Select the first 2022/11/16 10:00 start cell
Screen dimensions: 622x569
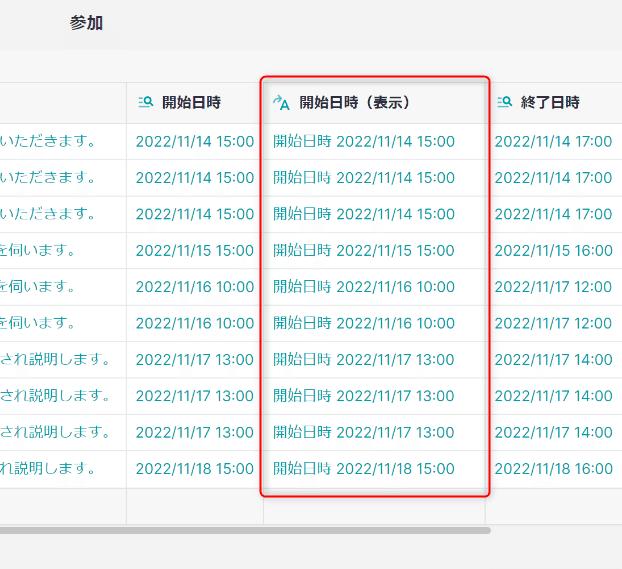pos(195,287)
